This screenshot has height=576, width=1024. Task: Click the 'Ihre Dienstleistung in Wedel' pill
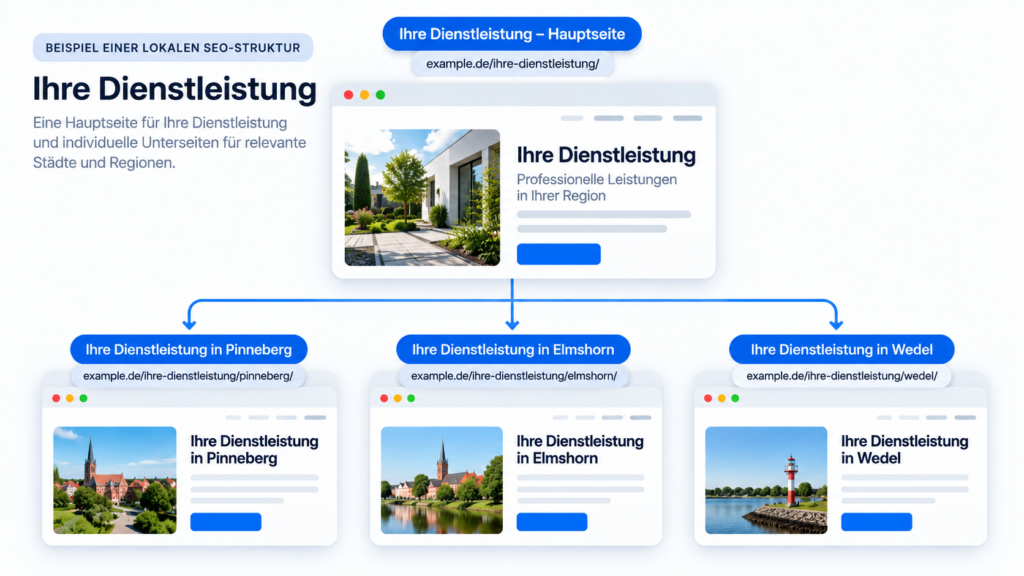click(x=842, y=349)
